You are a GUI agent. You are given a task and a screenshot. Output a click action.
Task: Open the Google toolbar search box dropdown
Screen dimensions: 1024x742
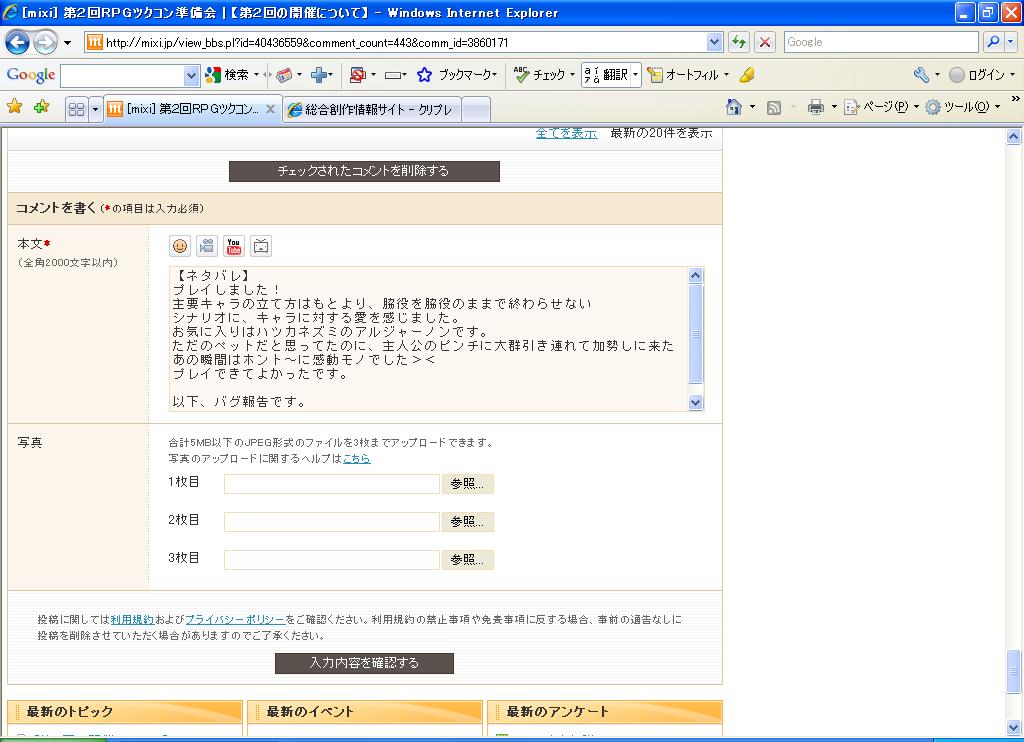tap(192, 75)
